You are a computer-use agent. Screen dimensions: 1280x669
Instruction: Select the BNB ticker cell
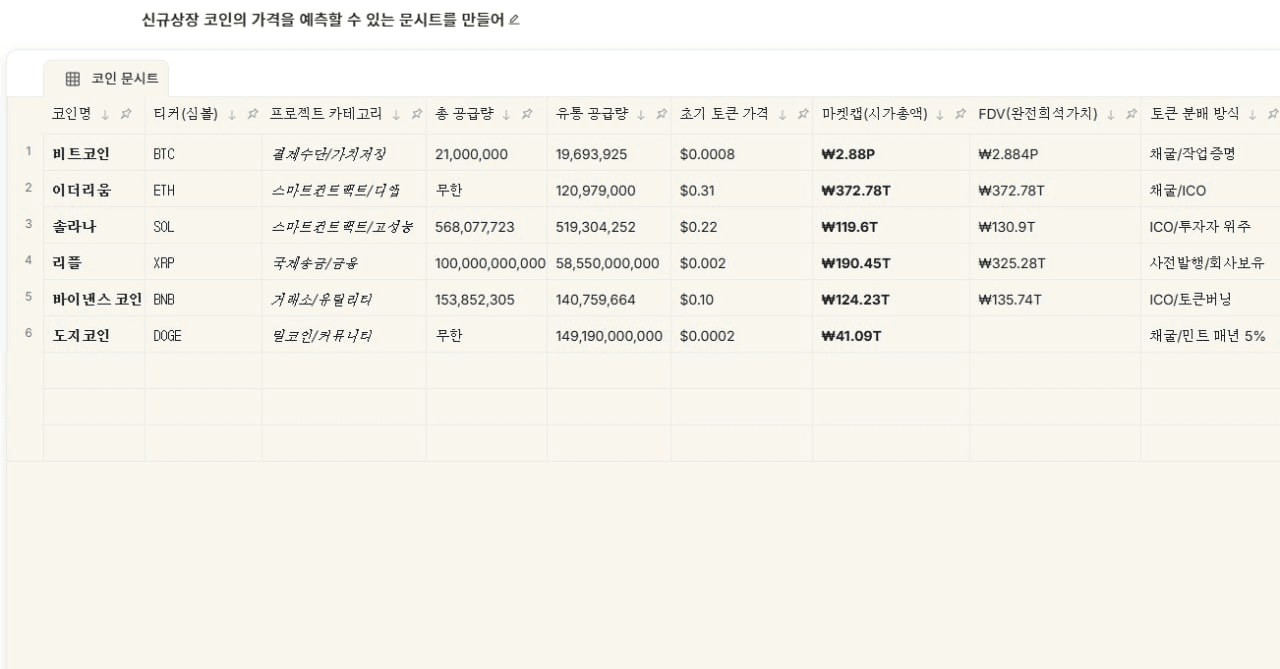coord(203,298)
